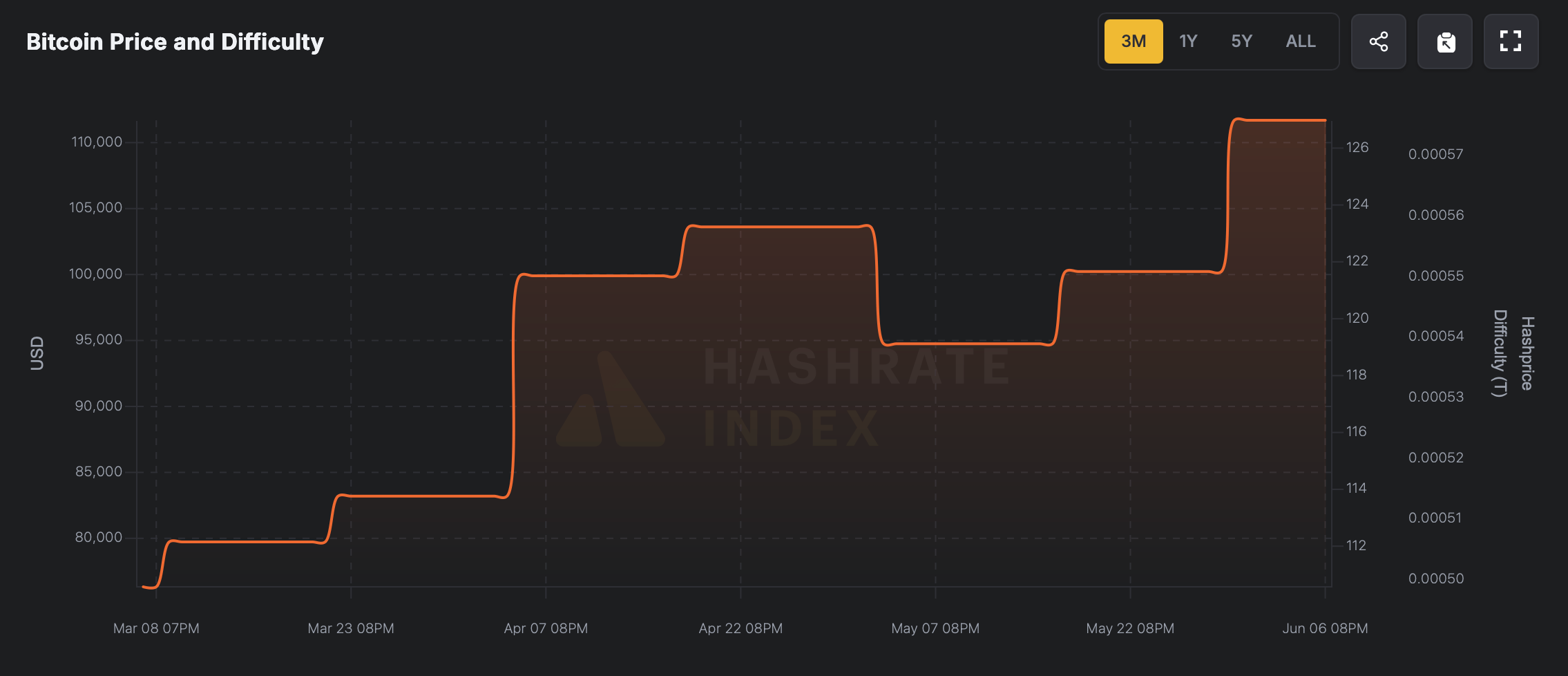Click the Bitcoin Price and Difficulty title
This screenshot has width=1568, height=676.
pyautogui.click(x=175, y=41)
